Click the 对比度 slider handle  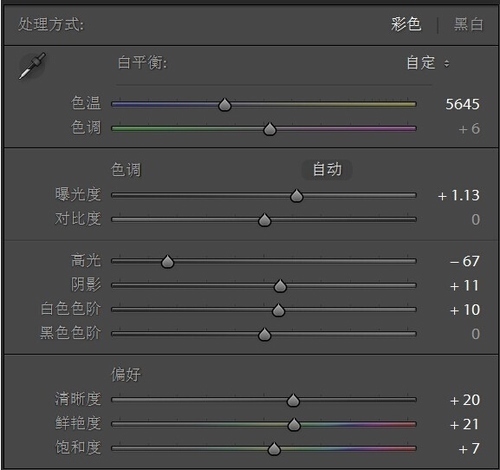tap(265, 220)
